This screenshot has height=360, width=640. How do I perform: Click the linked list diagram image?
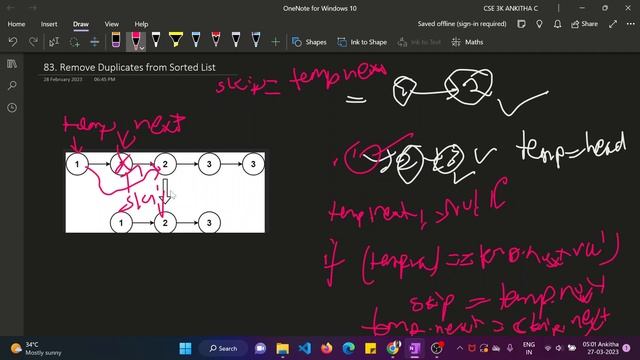click(165, 192)
